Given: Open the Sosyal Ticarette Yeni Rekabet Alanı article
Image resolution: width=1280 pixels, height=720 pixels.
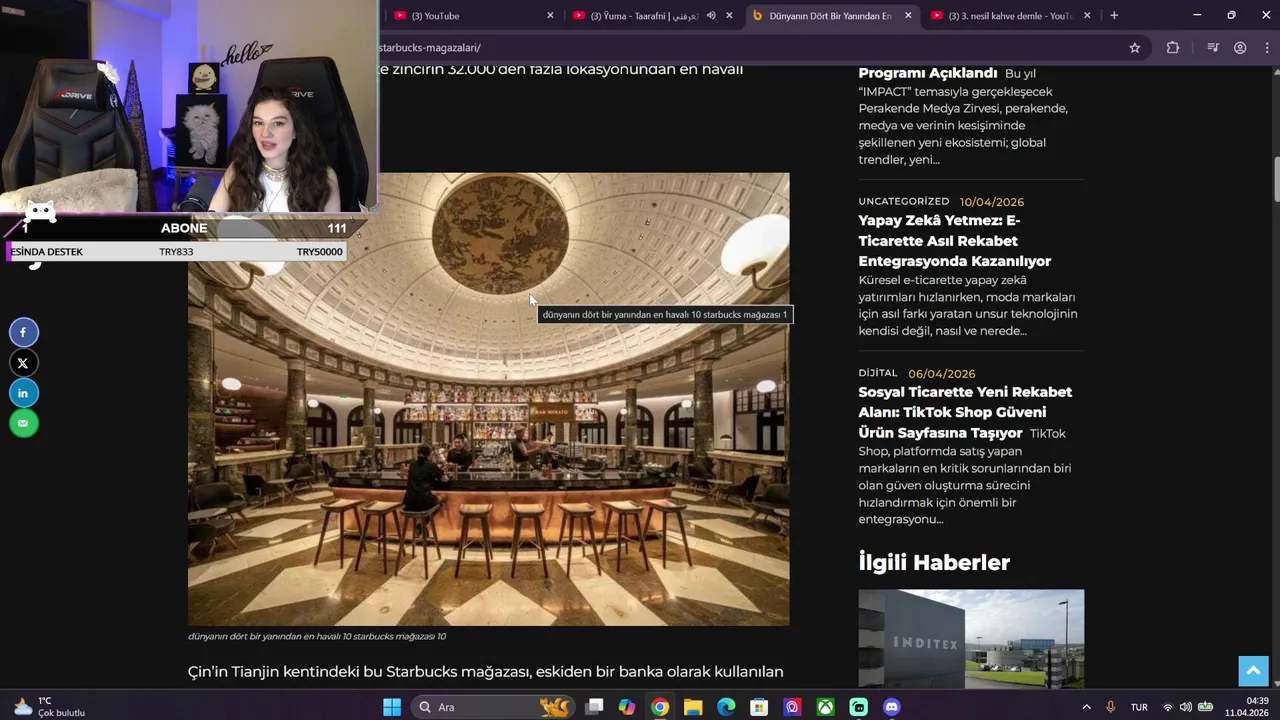Looking at the screenshot, I should pyautogui.click(x=965, y=412).
